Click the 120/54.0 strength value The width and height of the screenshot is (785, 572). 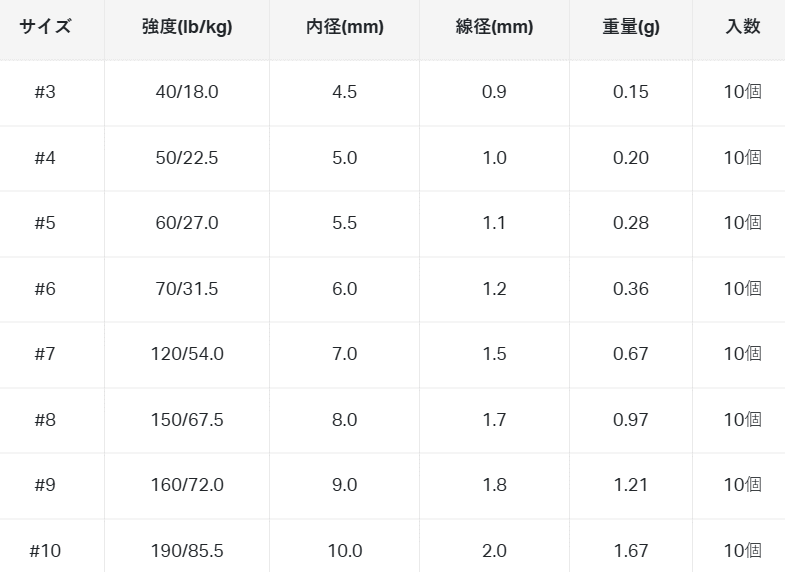click(187, 354)
